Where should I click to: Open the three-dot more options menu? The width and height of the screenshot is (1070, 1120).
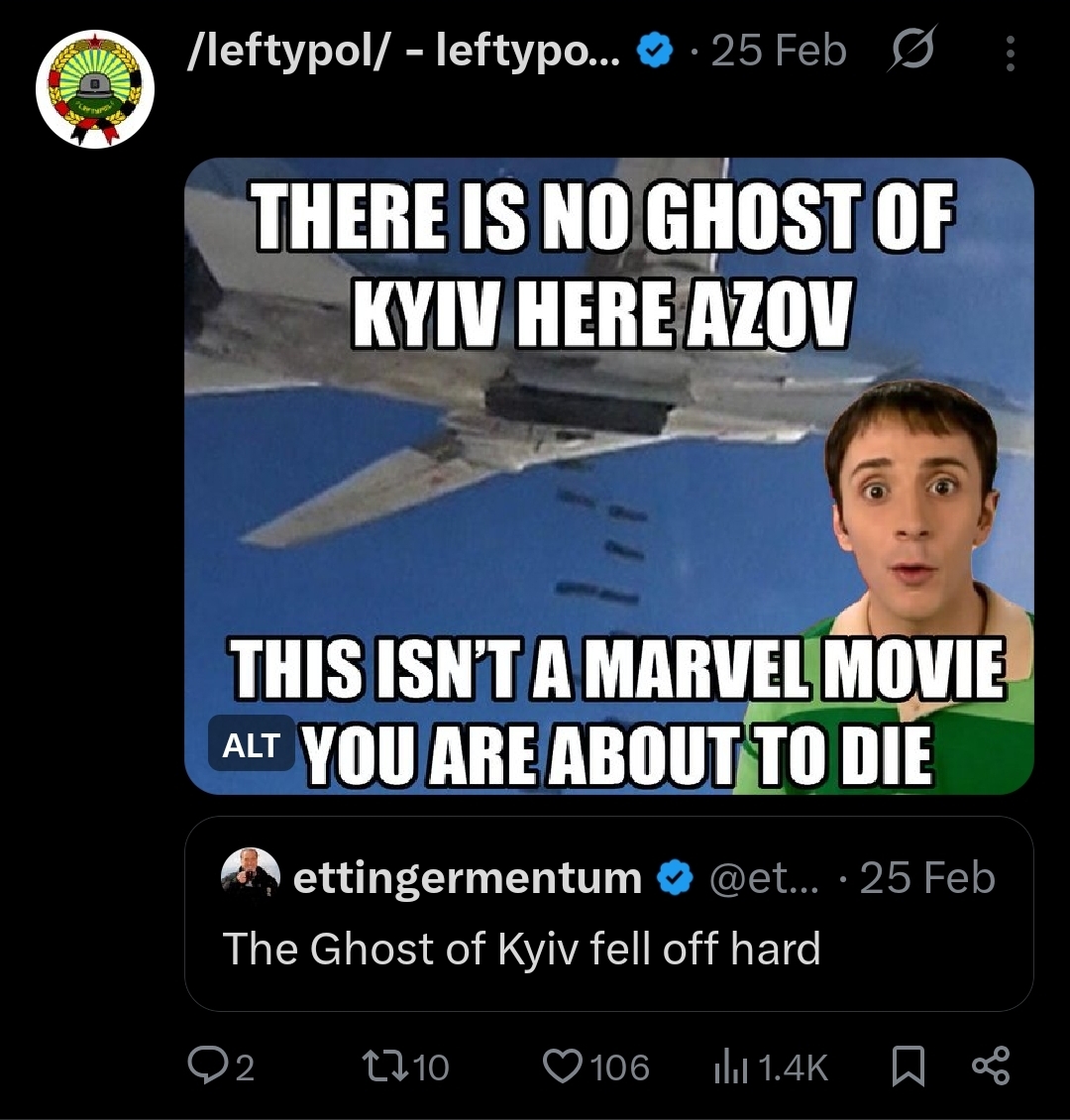(1010, 54)
